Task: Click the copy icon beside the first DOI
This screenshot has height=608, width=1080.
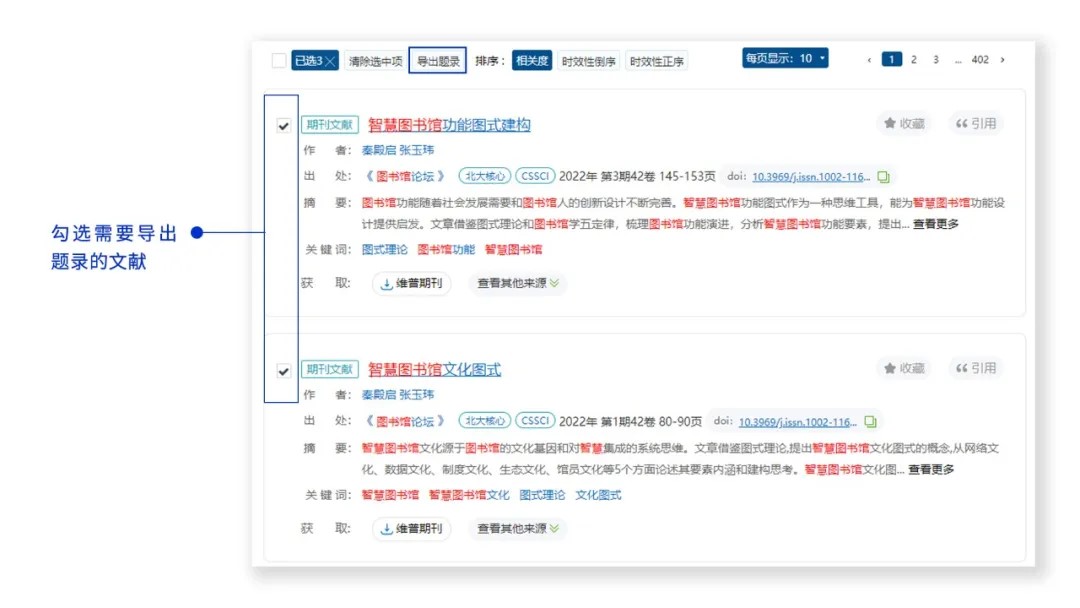Action: [883, 177]
